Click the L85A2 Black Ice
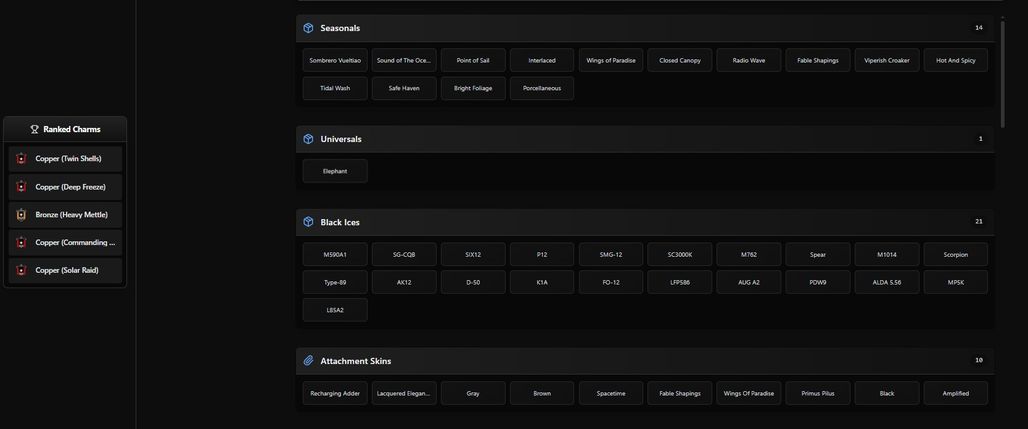 tap(335, 310)
